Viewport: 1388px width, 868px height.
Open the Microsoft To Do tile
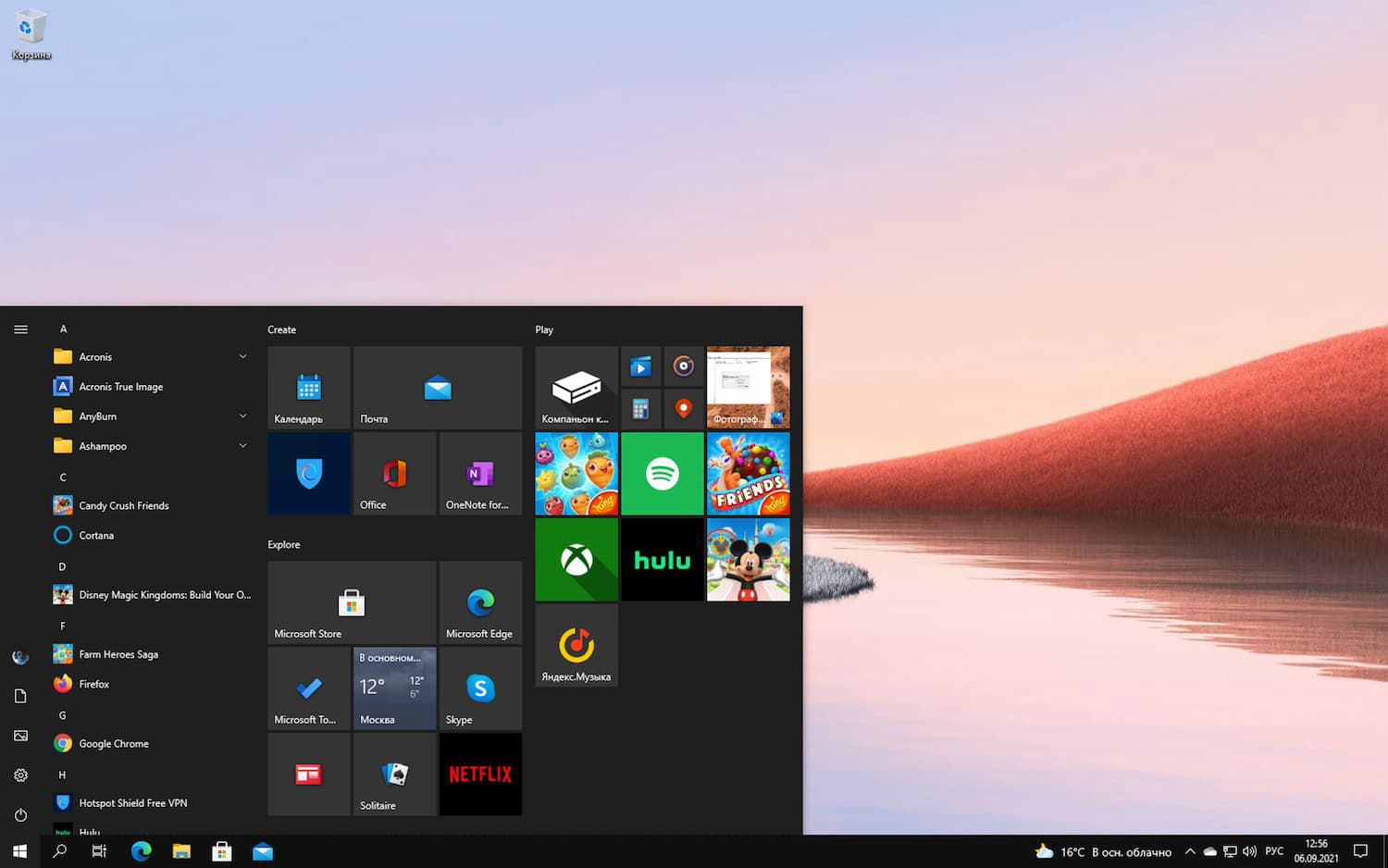(x=309, y=688)
